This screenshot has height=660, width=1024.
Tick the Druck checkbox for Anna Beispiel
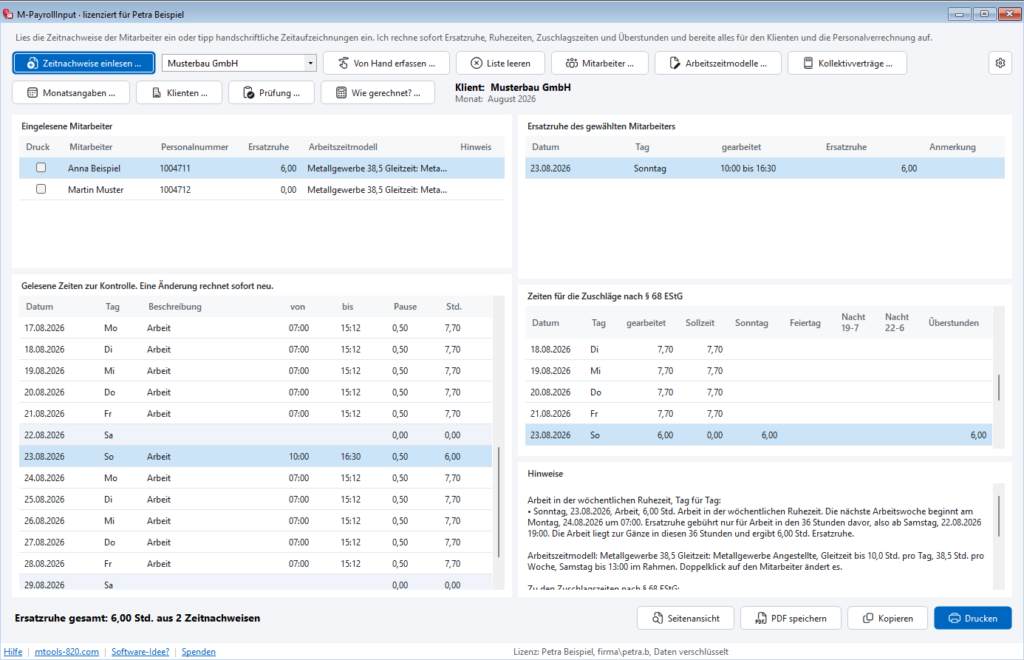click(41, 168)
